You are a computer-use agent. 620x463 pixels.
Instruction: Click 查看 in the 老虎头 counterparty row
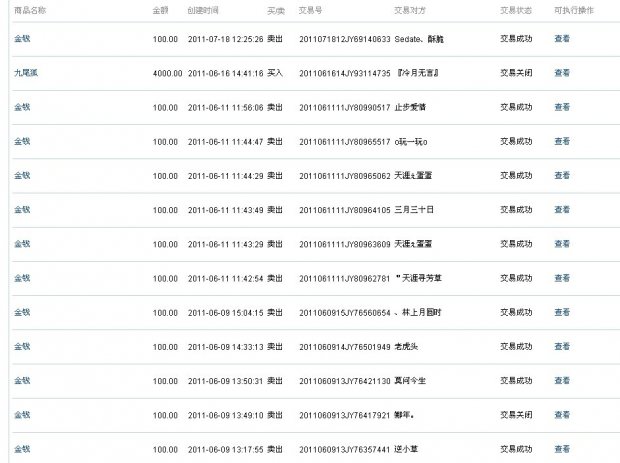(562, 347)
